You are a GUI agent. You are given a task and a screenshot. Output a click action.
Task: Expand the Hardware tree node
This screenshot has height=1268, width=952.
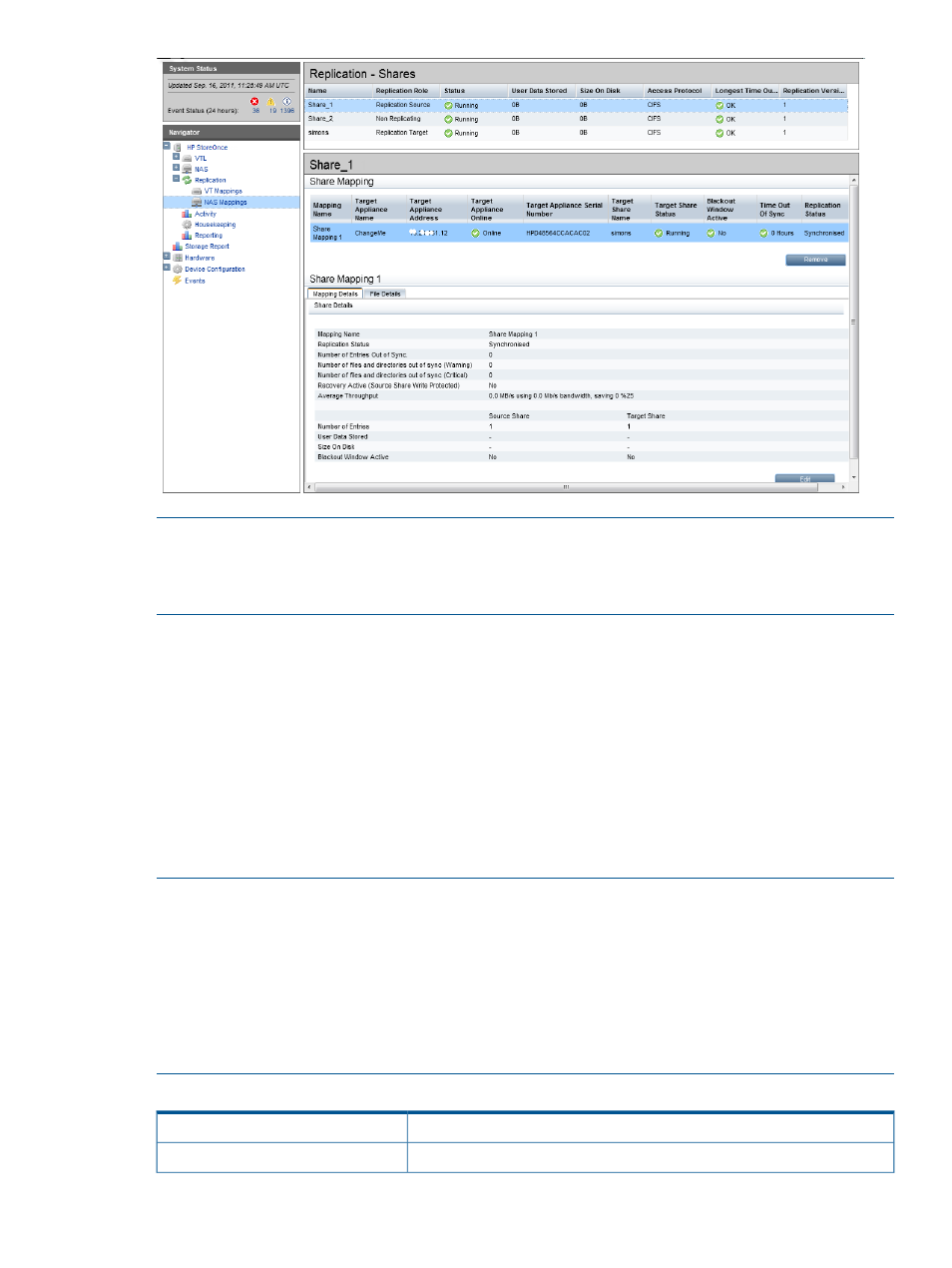167,257
